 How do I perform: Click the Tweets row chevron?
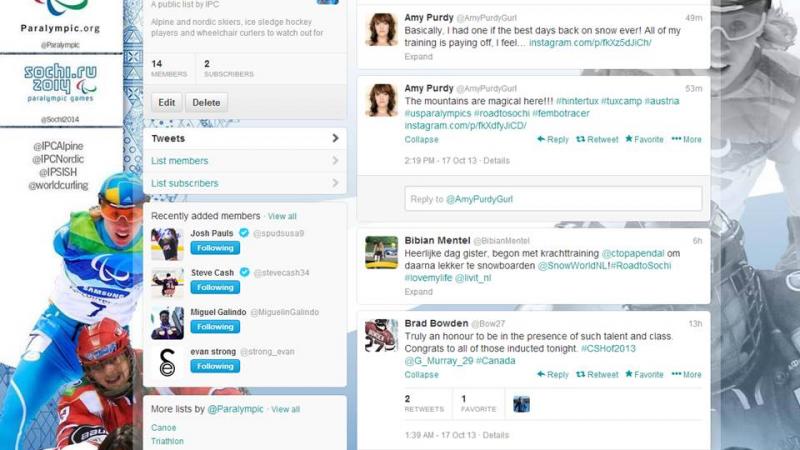335,138
